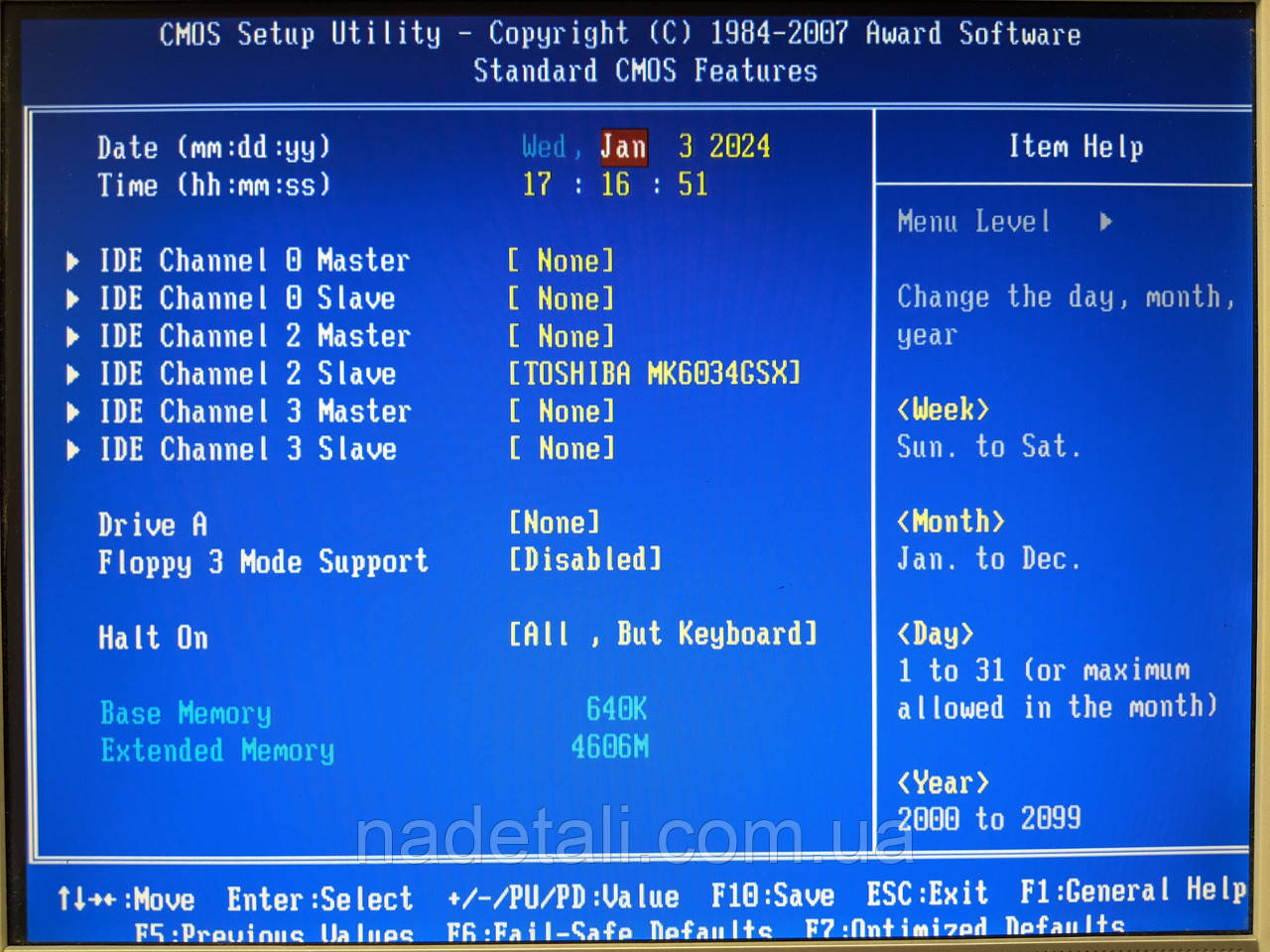Viewport: 1270px width, 952px height.
Task: Open Halt On All, But Keyboard option
Action: [x=662, y=635]
